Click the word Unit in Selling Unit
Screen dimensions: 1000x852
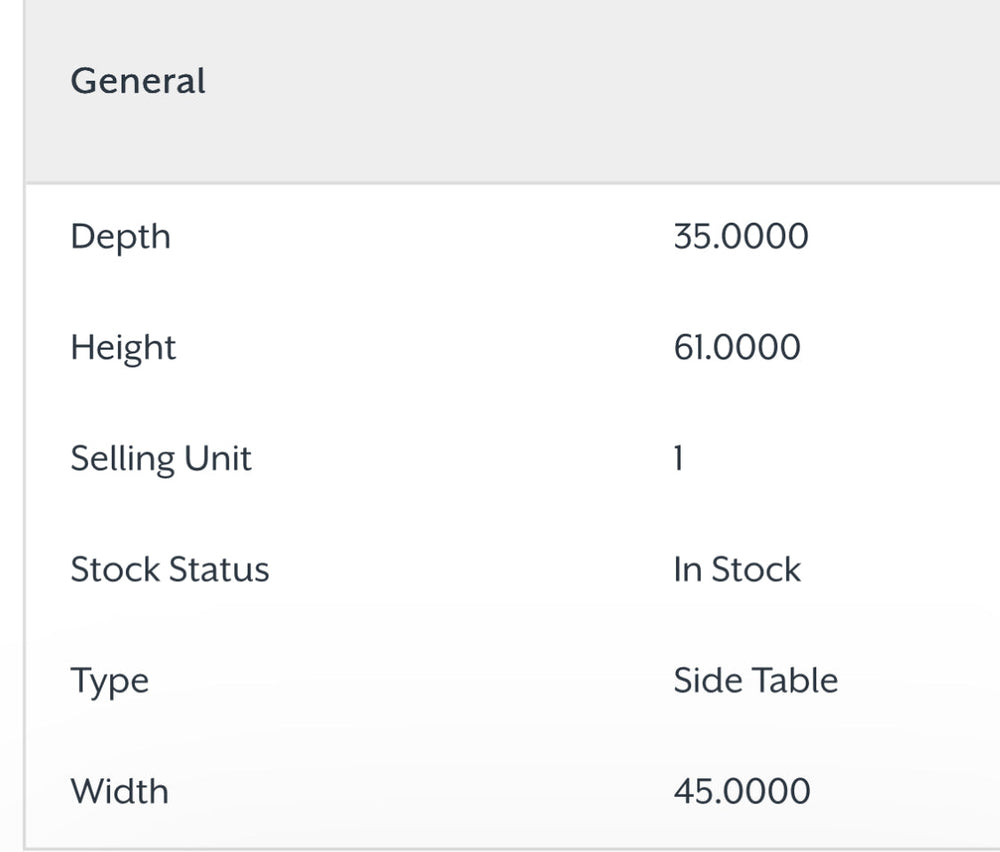point(218,459)
